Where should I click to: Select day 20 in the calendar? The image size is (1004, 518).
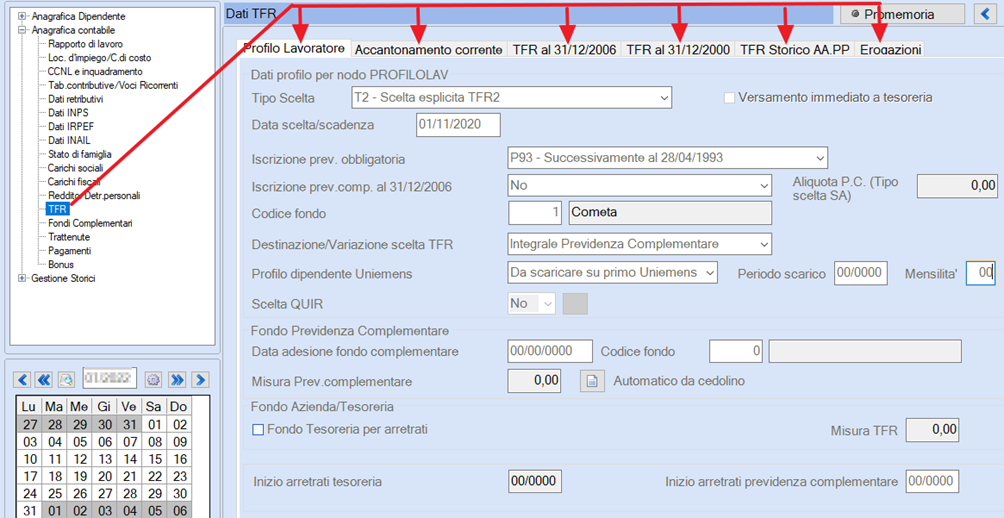[x=106, y=477]
